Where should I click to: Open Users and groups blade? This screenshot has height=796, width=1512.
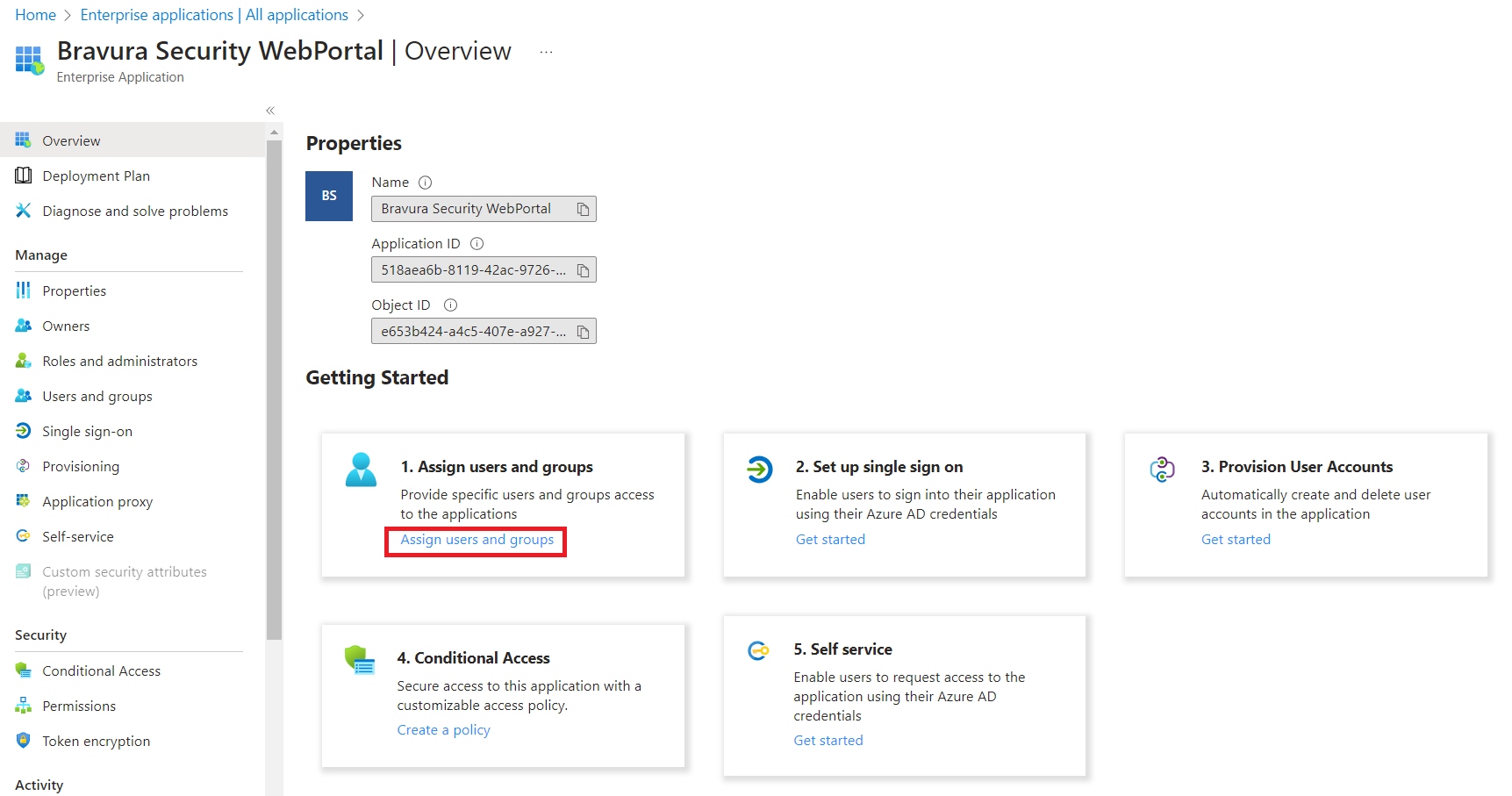[97, 396]
